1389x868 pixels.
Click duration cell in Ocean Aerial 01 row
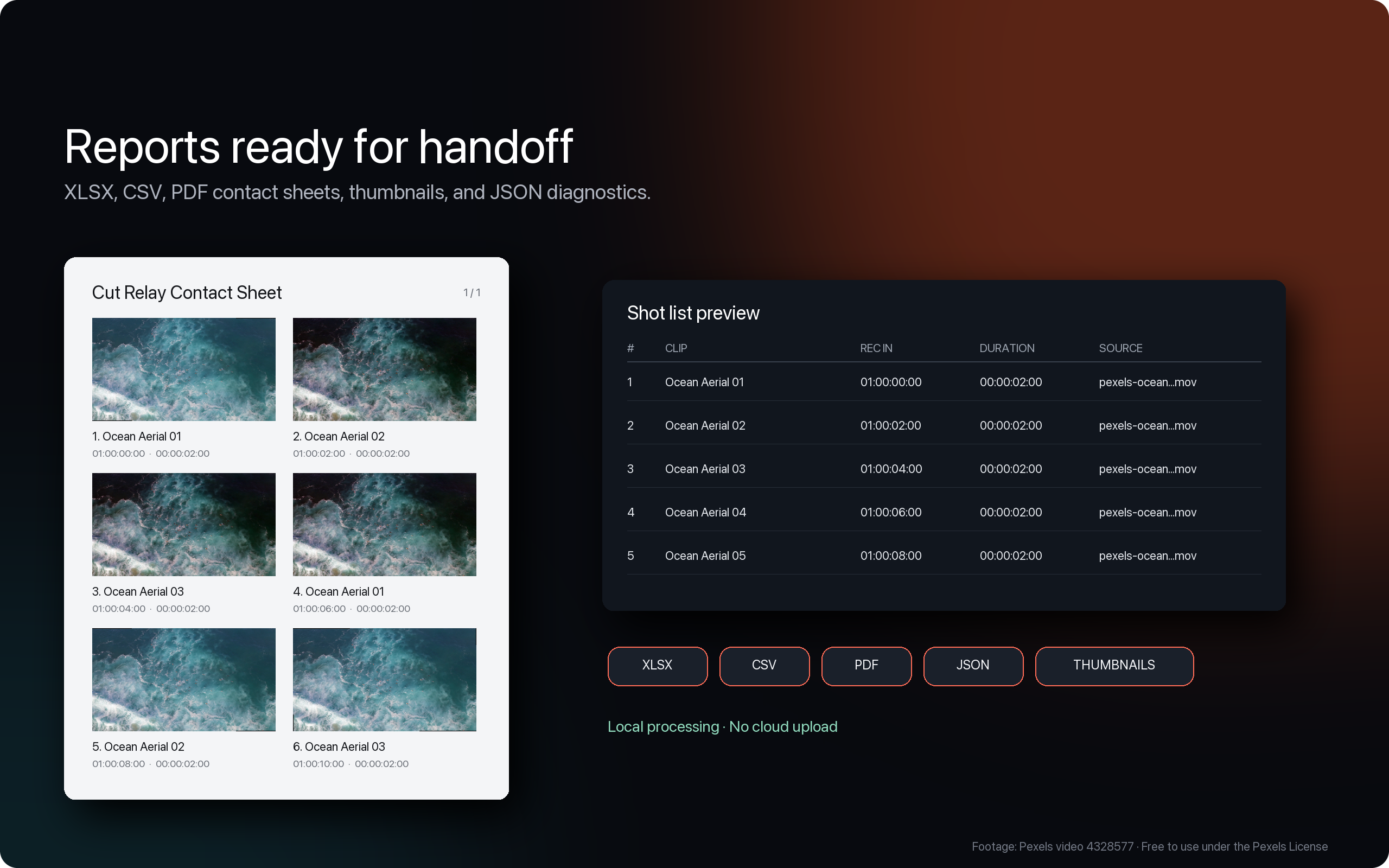(x=1011, y=382)
